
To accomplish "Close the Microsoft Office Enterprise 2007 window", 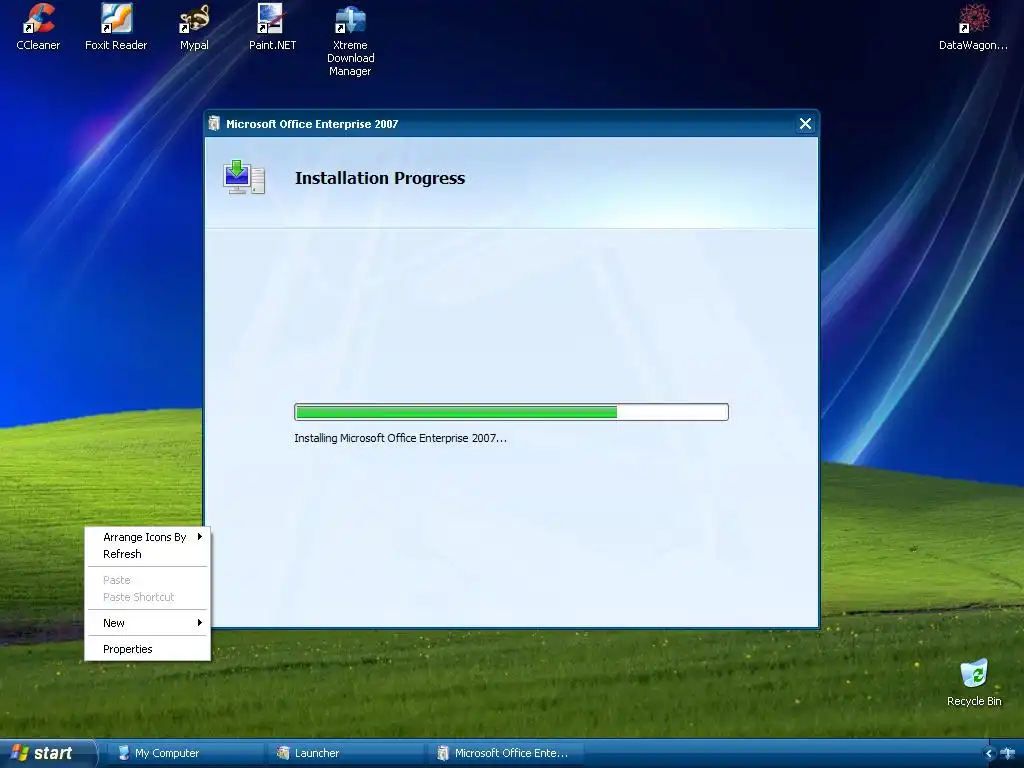I will coord(805,123).
